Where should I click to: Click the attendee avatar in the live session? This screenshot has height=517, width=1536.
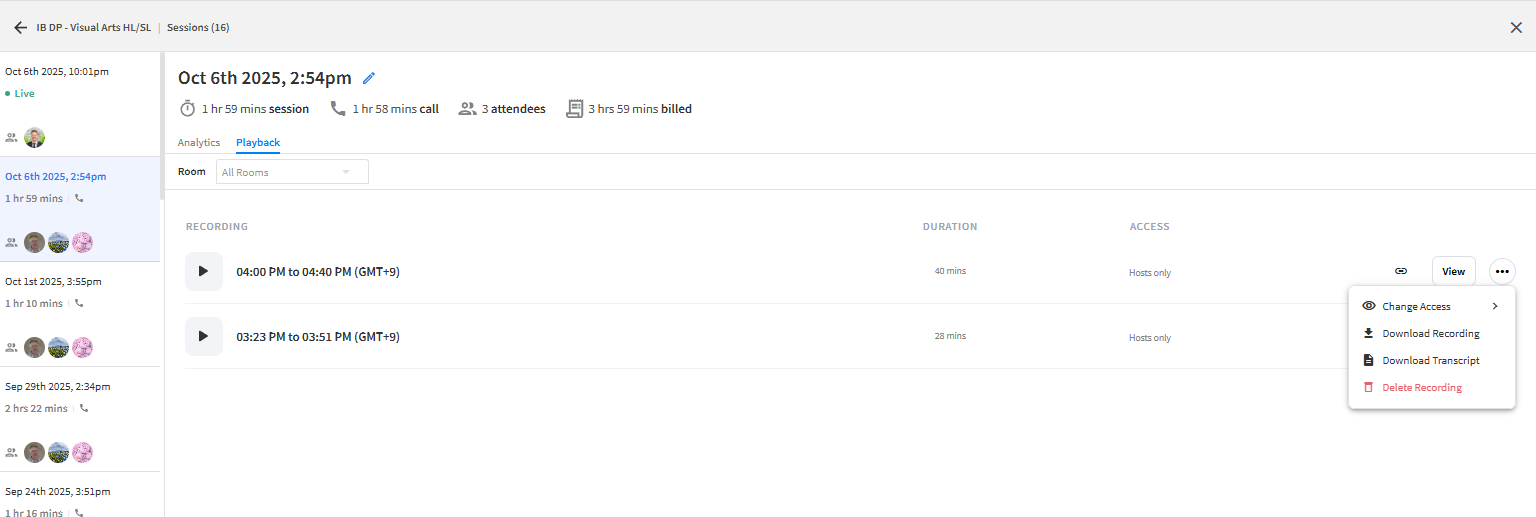tap(35, 138)
